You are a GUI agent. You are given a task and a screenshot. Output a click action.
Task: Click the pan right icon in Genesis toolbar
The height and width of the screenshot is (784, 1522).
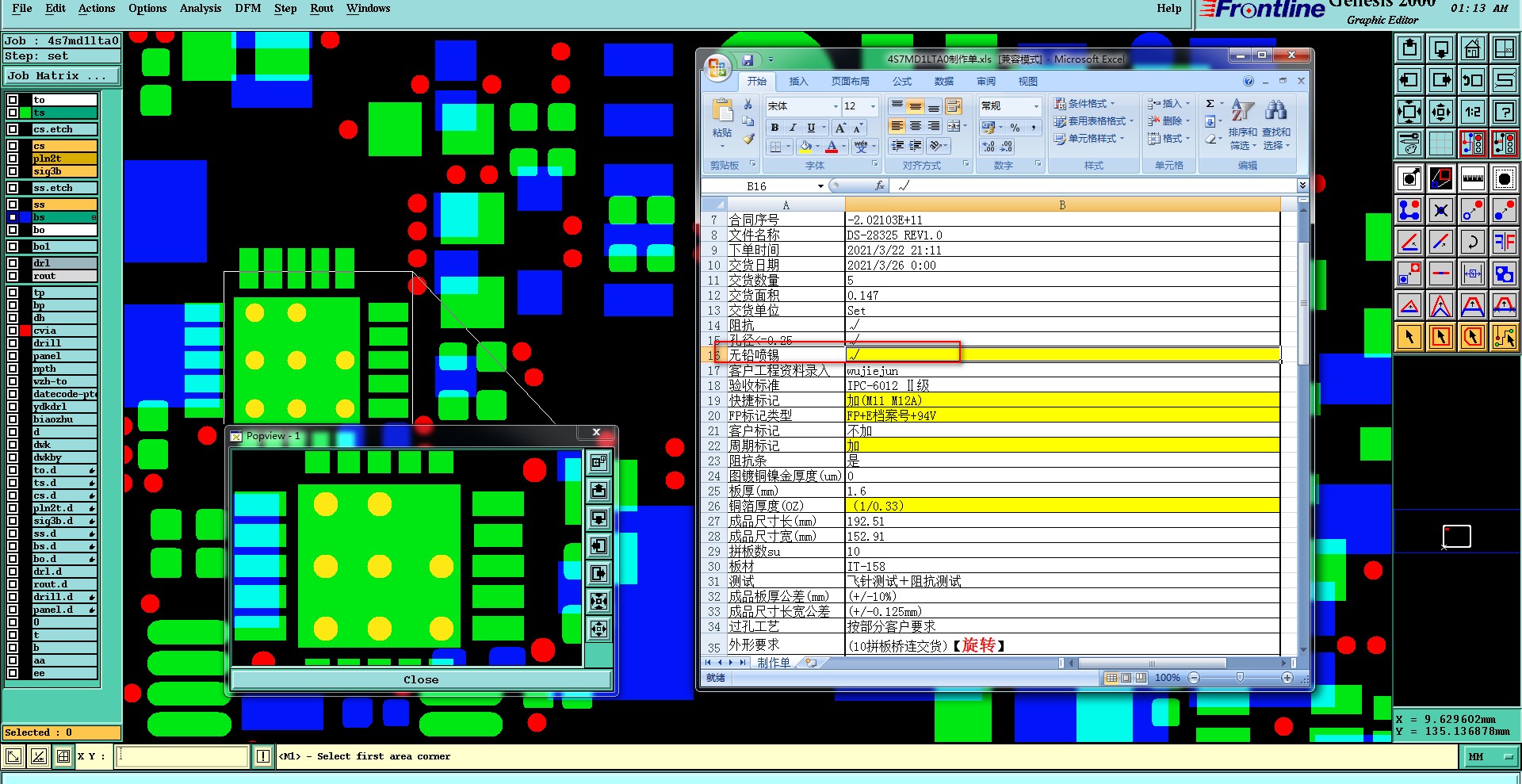click(x=1441, y=80)
